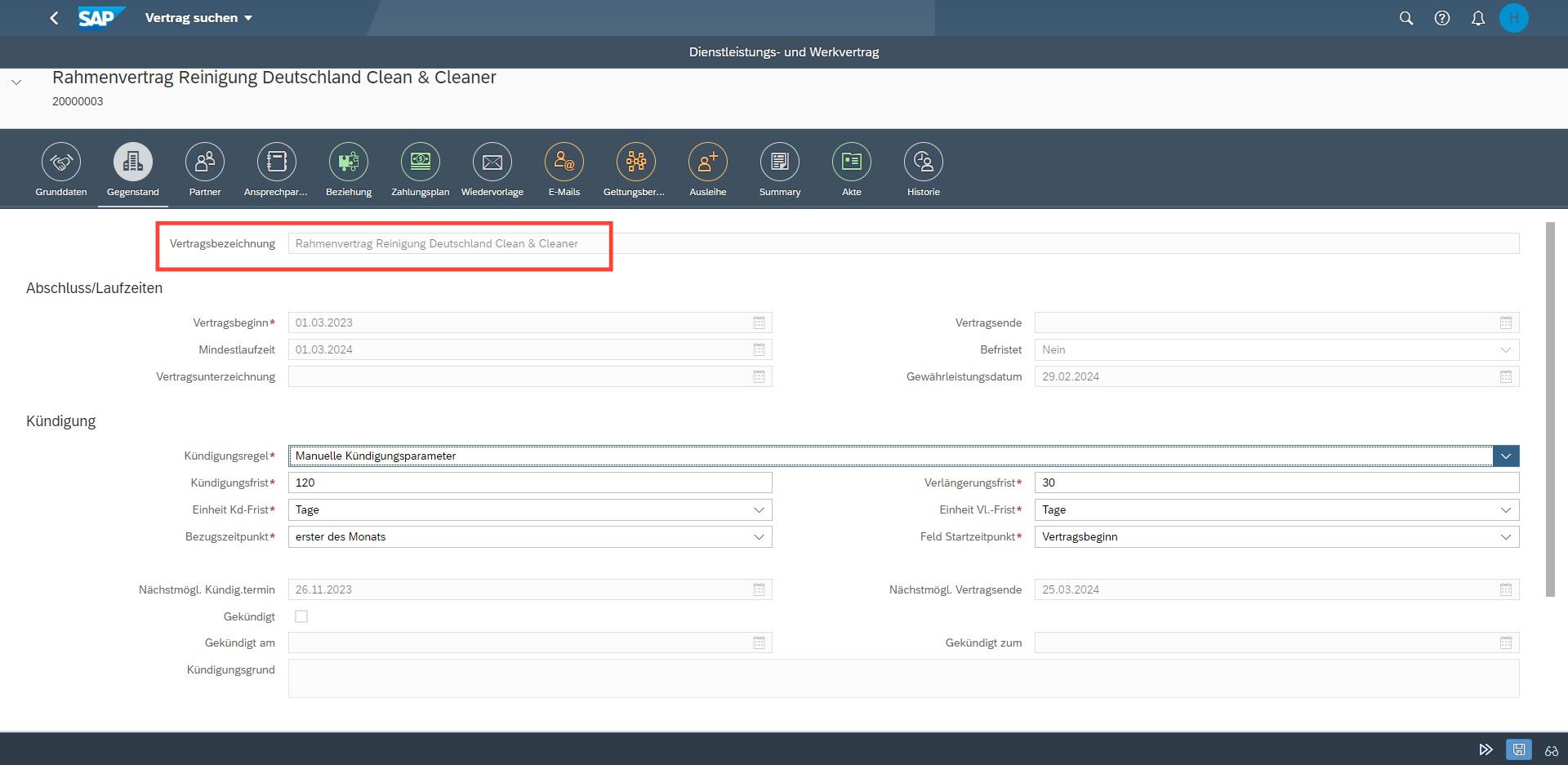Open the Ansprechpartner tab
The image size is (1568, 765).
[276, 170]
